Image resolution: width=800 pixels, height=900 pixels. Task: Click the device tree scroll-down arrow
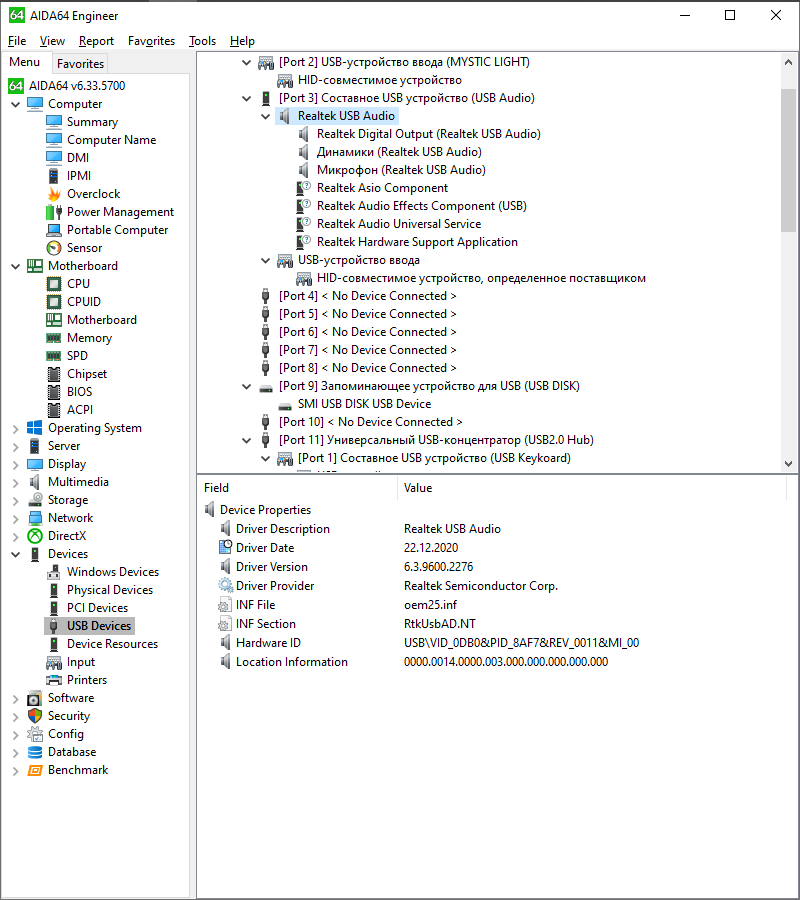(789, 464)
